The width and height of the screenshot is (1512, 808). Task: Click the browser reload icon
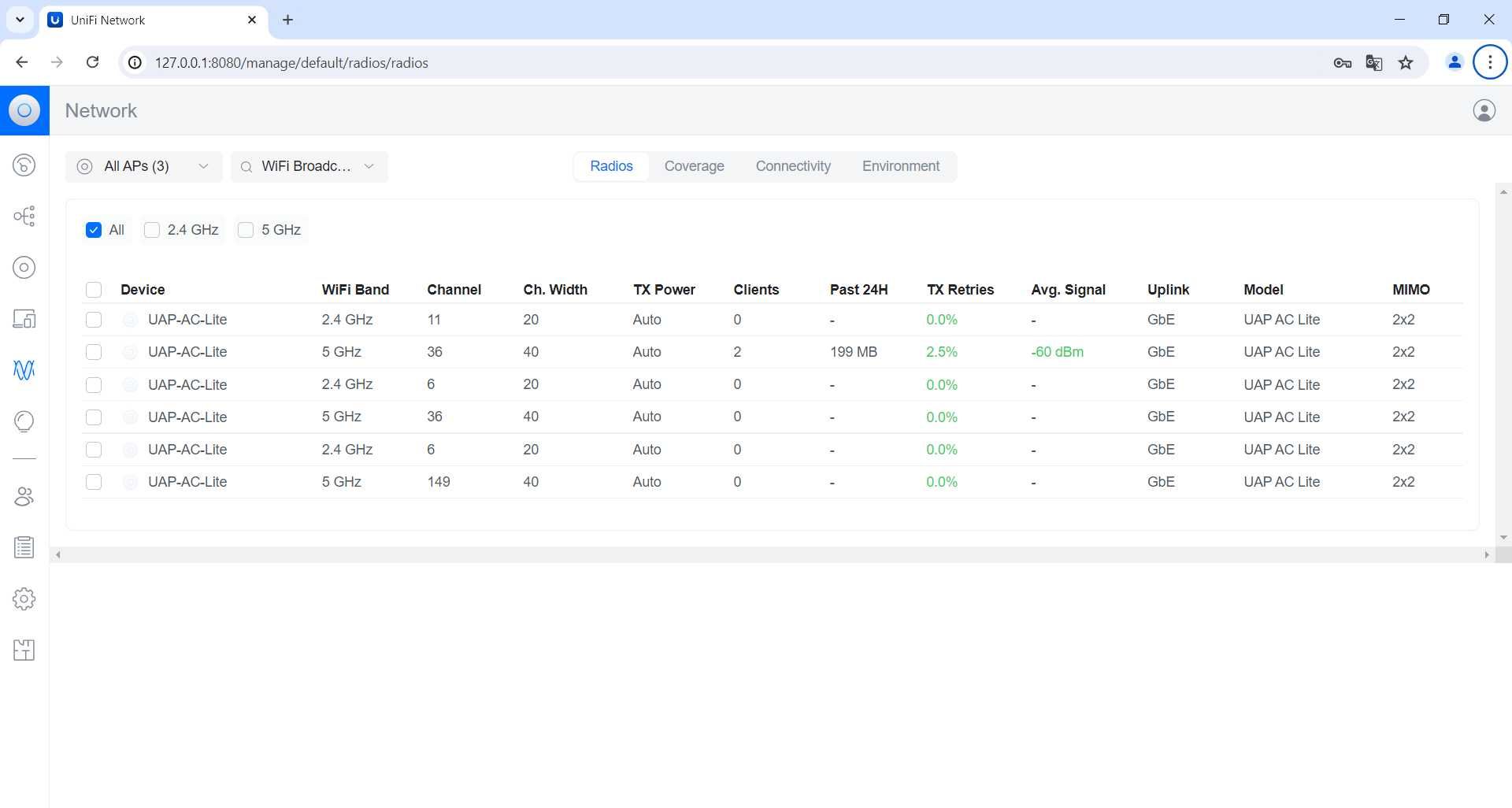(92, 62)
